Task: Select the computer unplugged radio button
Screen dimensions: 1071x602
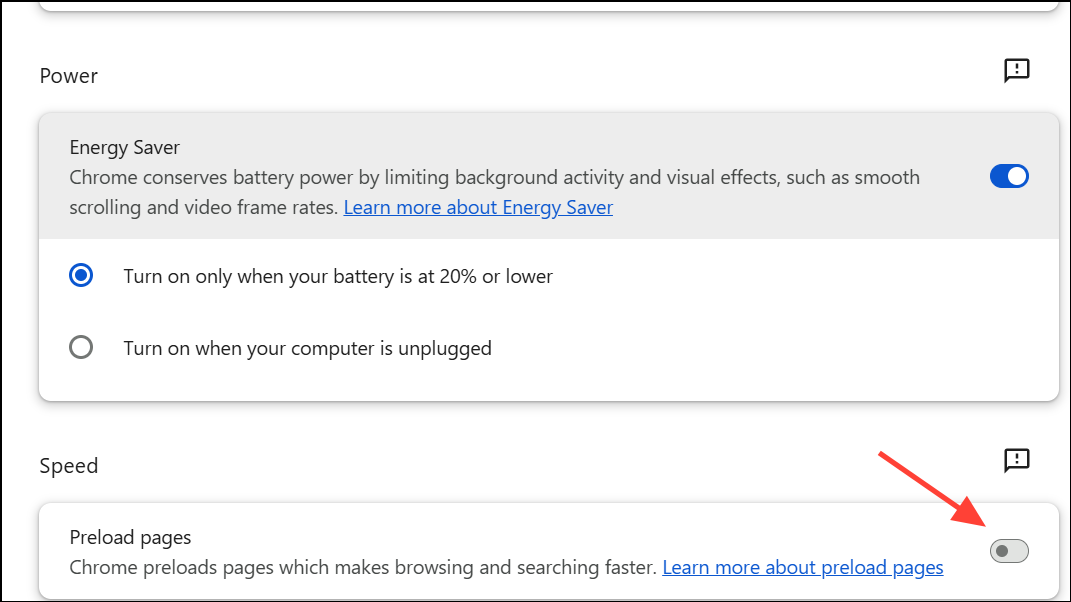Action: coord(81,348)
